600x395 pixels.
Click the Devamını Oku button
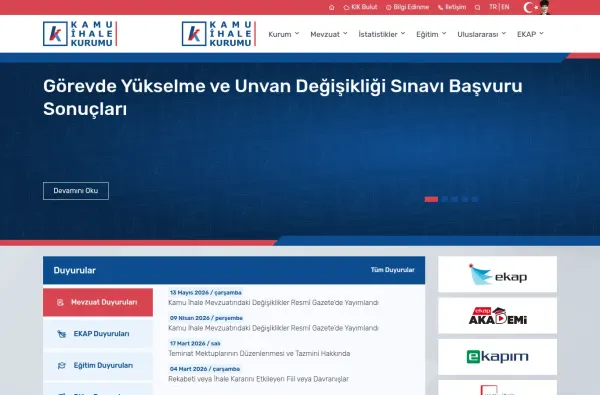[76, 191]
